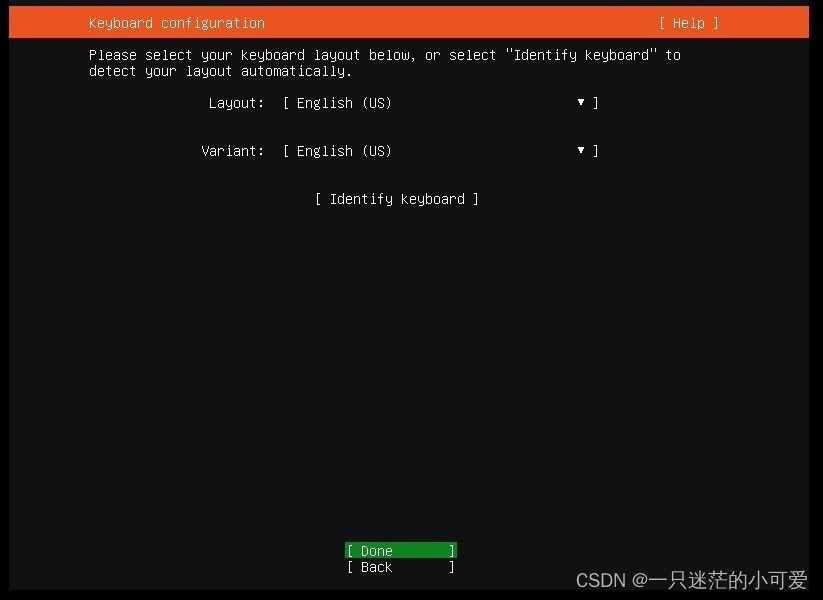Click the orange header bar
This screenshot has height=600, width=823.
(x=409, y=22)
